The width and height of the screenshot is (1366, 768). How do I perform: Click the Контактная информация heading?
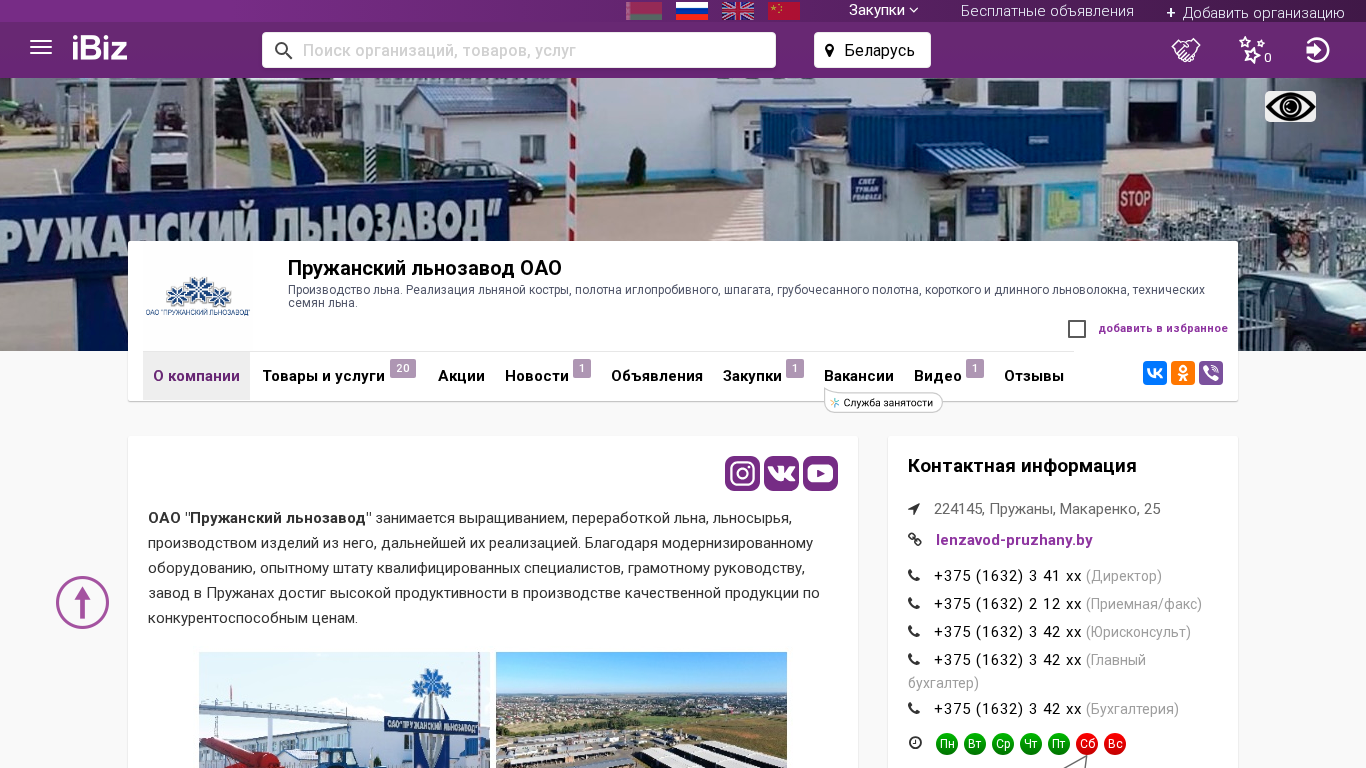click(x=1022, y=466)
